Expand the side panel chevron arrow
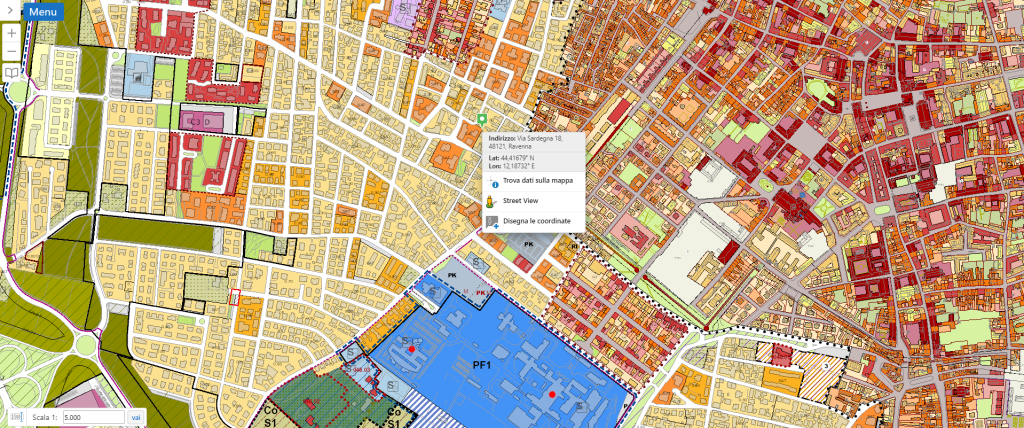Screen dimensions: 1024x428 click(8, 11)
